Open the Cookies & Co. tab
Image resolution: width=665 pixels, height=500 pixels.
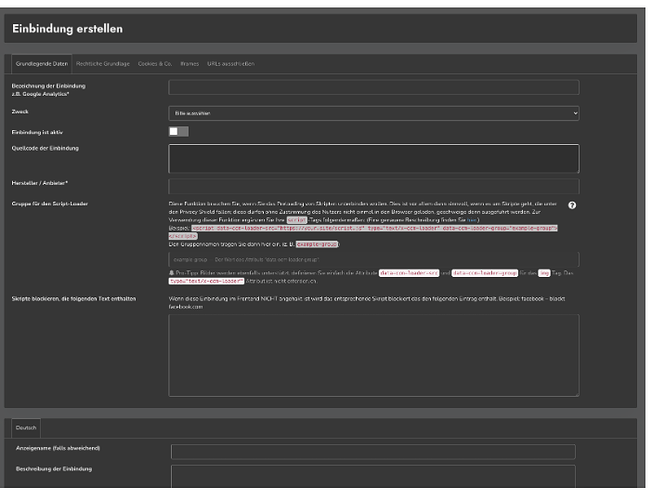tap(155, 64)
